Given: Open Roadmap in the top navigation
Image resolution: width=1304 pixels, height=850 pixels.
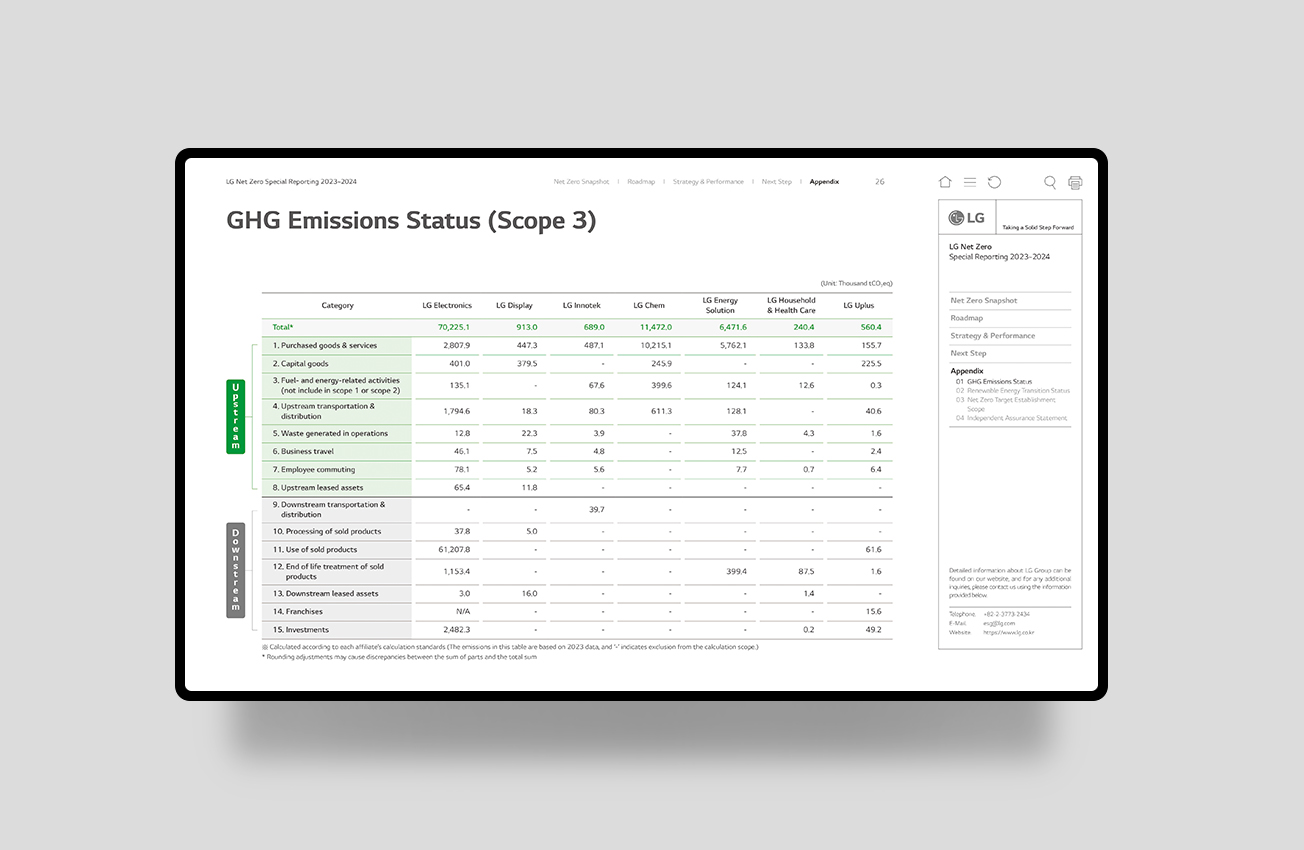Looking at the screenshot, I should 641,182.
